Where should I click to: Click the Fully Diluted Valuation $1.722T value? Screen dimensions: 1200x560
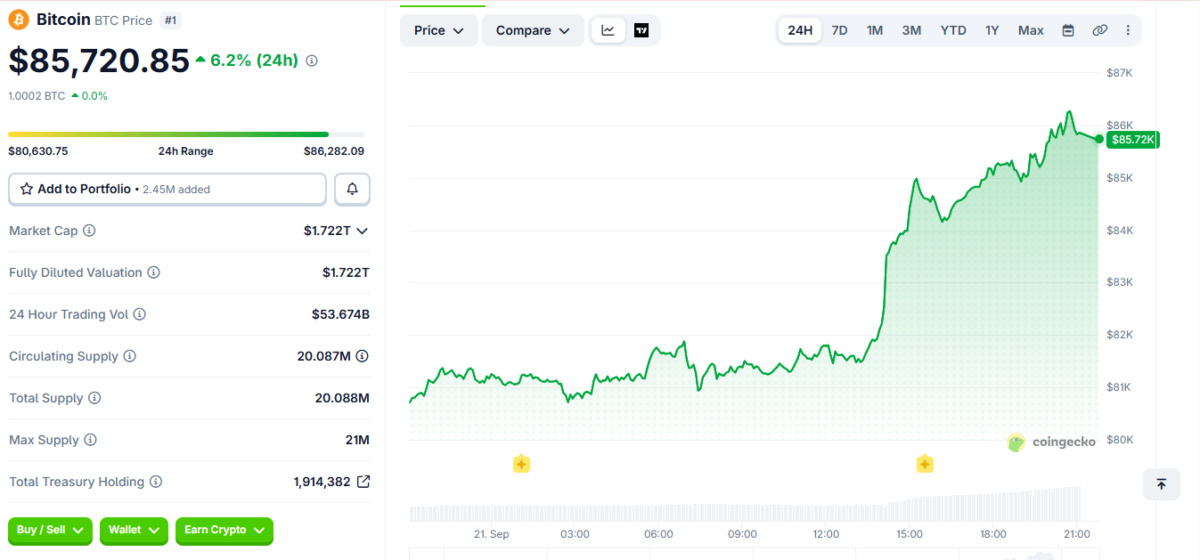346,273
